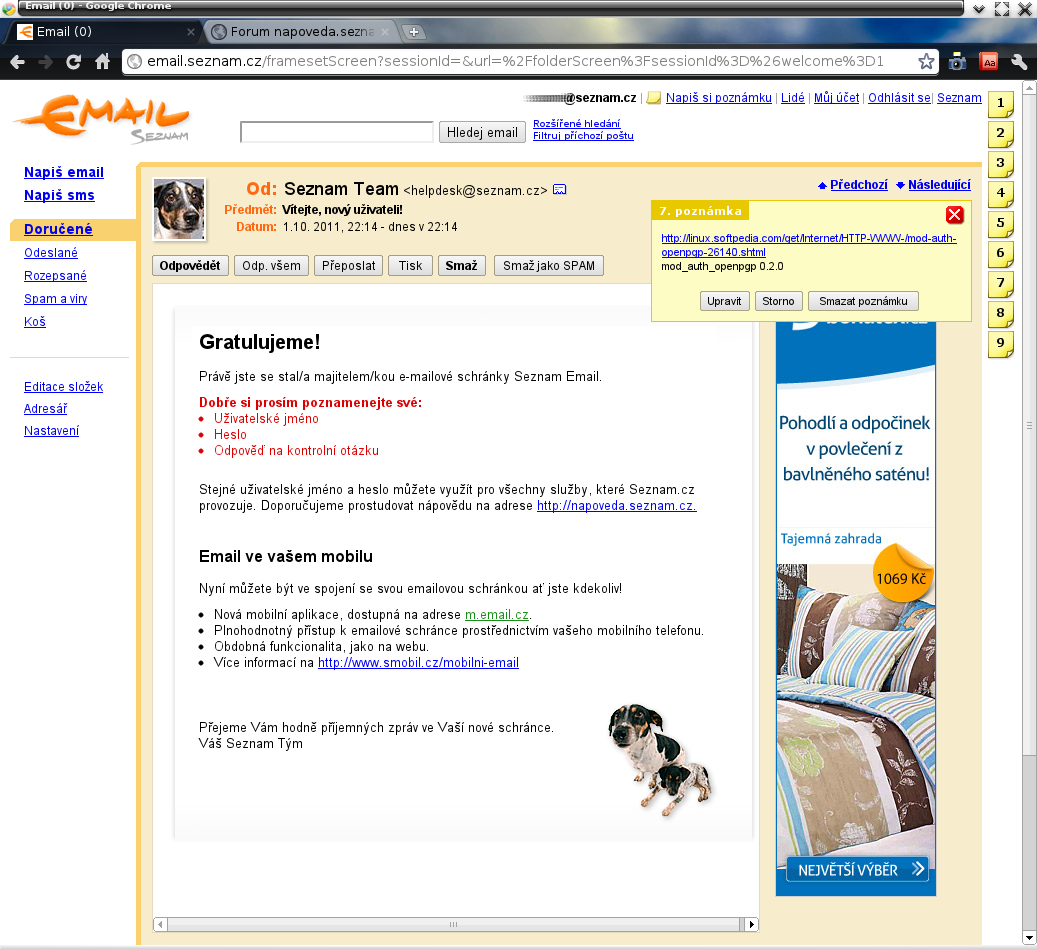
Task: Click the Tisk print button
Action: click(410, 266)
